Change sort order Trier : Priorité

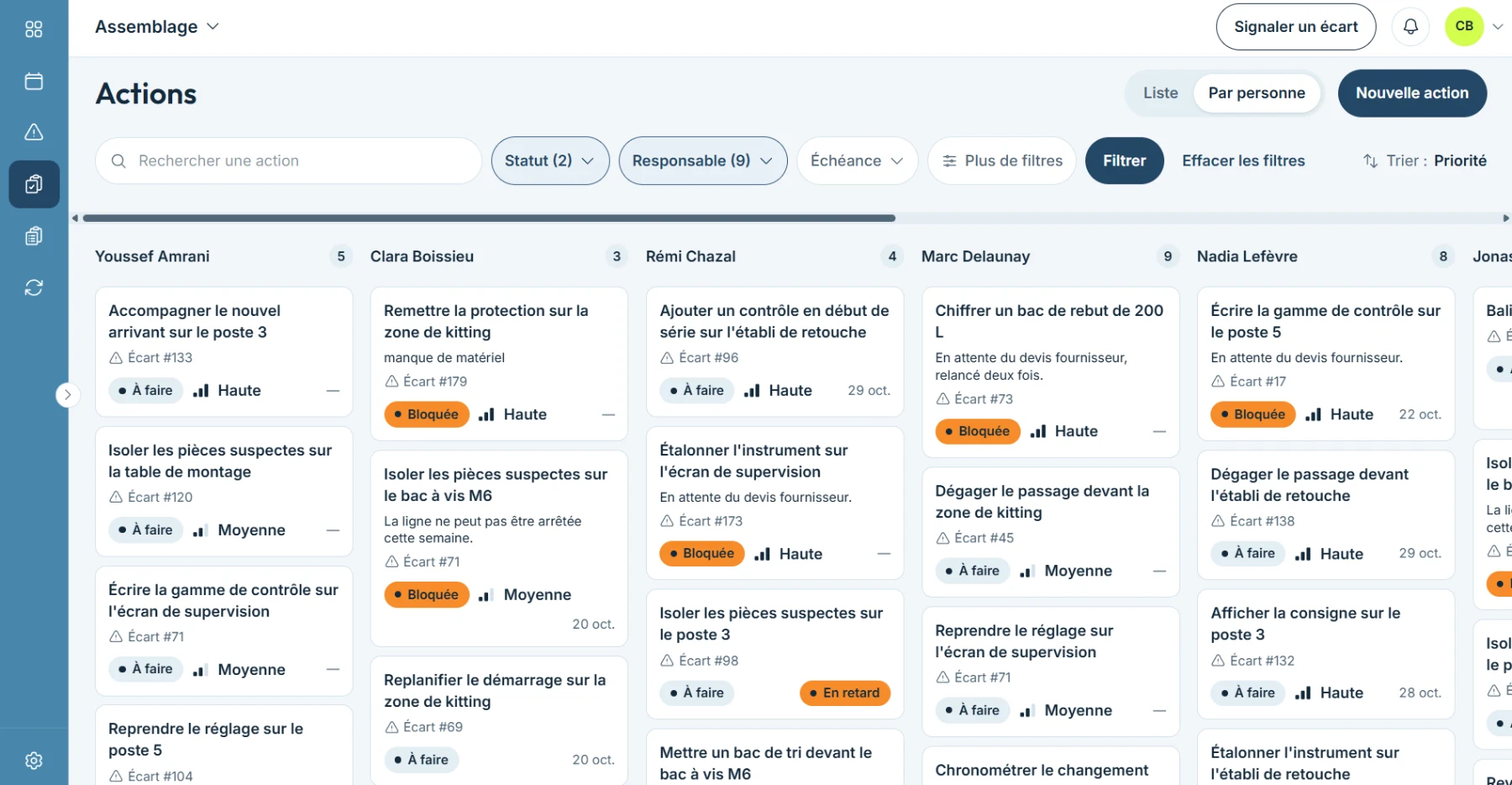(1425, 161)
